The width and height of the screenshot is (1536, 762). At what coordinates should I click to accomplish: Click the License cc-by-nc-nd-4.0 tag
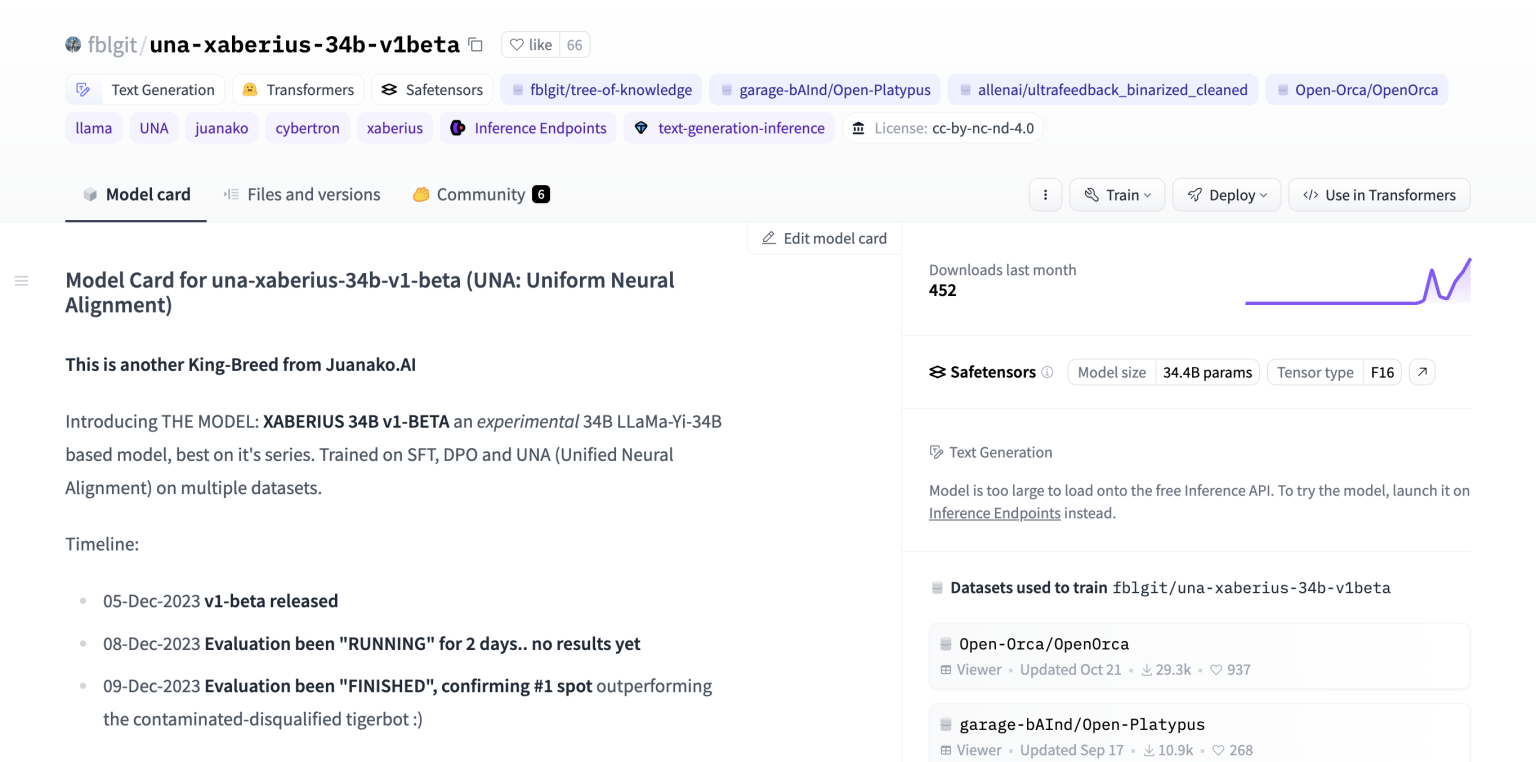[x=943, y=128]
